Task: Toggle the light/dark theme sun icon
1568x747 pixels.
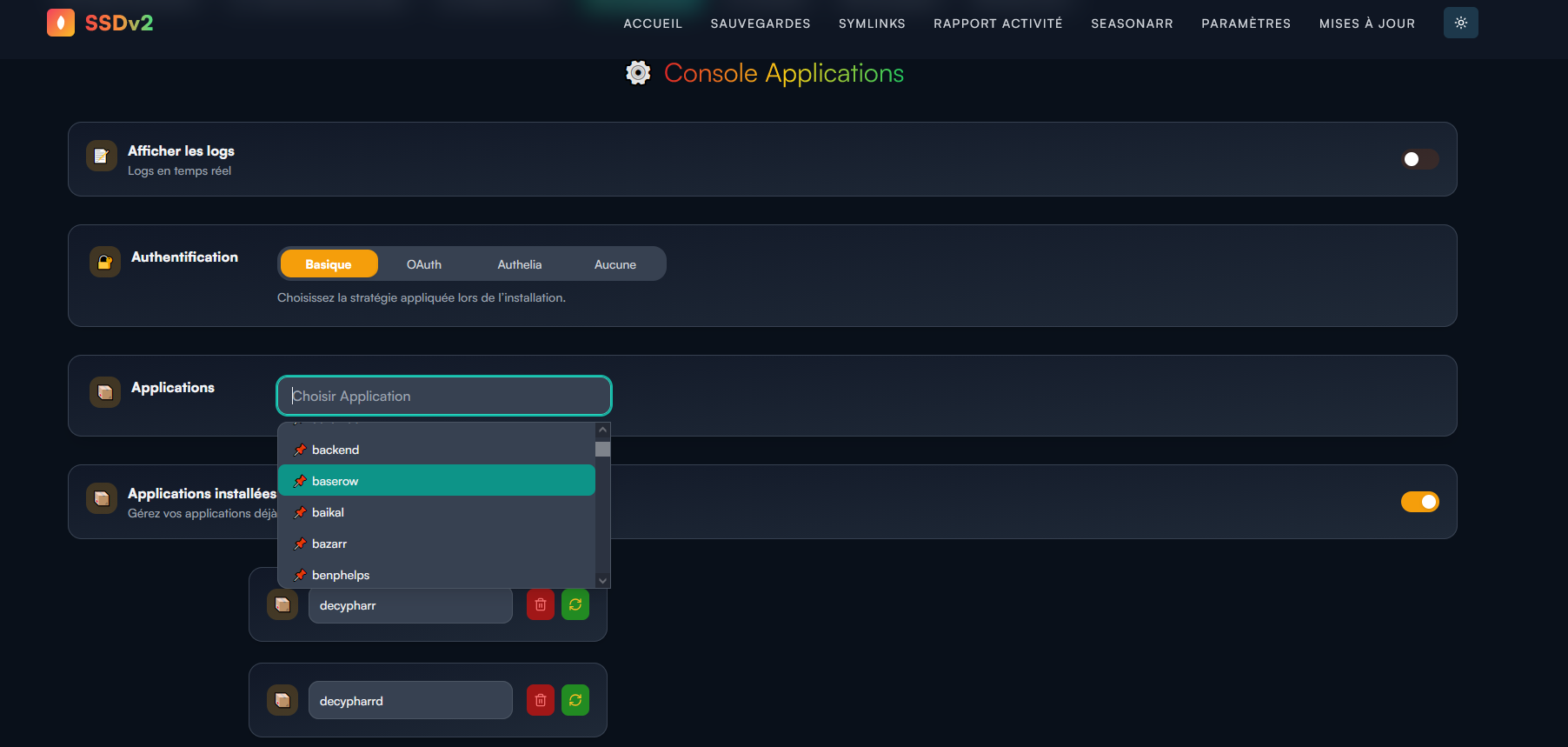Action: [1460, 23]
